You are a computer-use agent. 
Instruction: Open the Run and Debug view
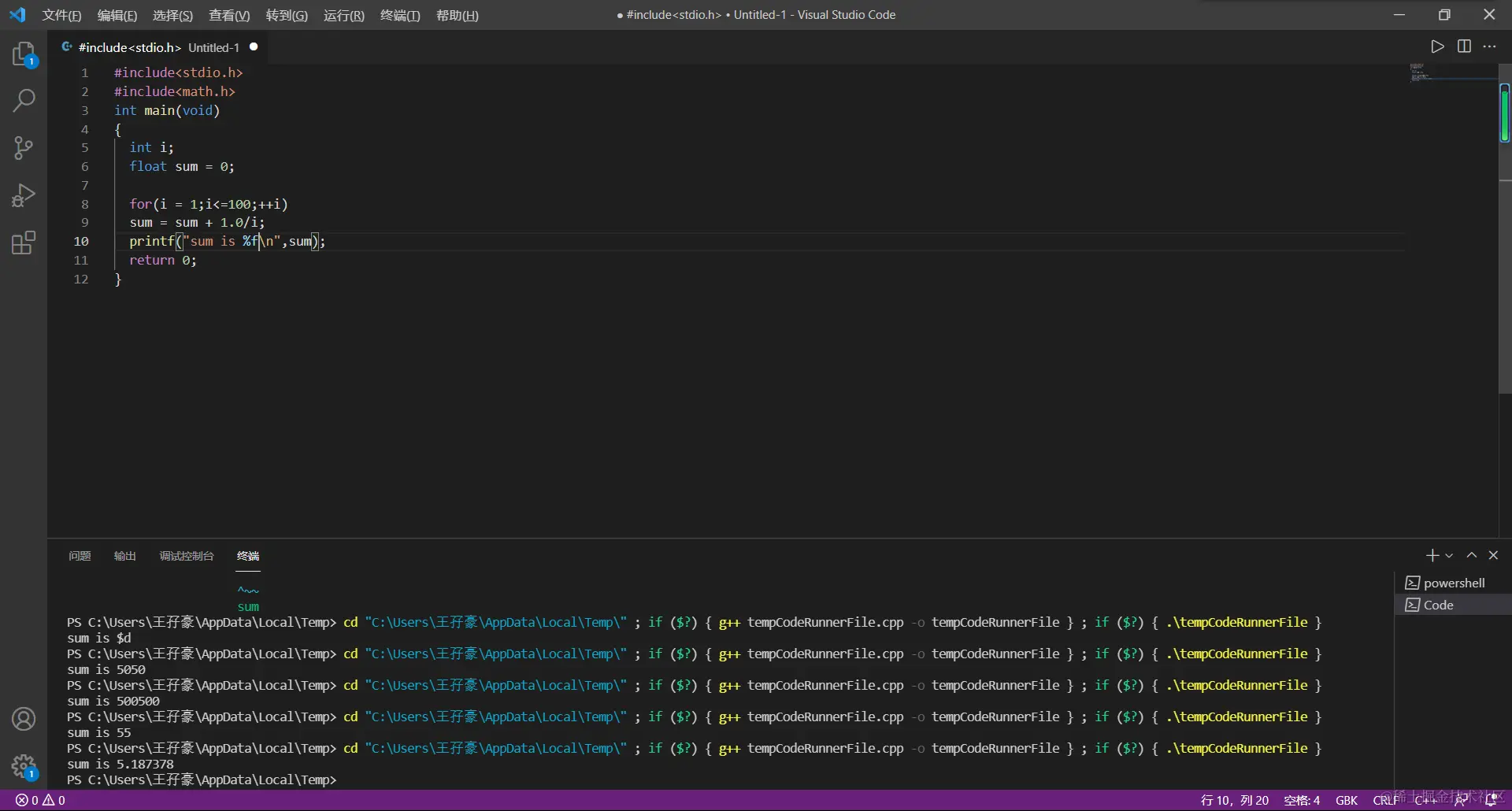click(x=24, y=195)
